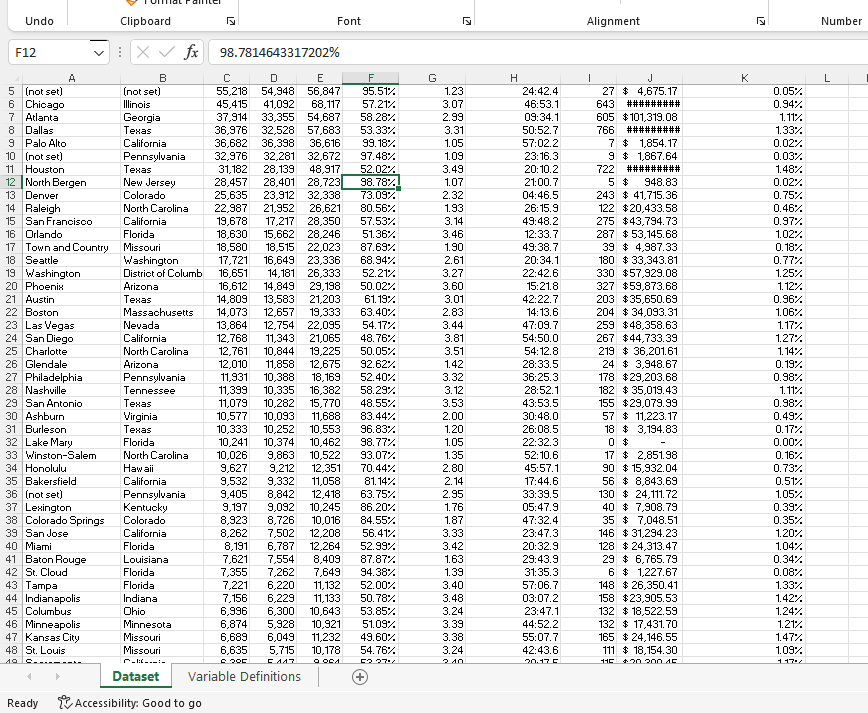Screen dimensions: 868x713
Task: Select column H header
Action: [513, 79]
